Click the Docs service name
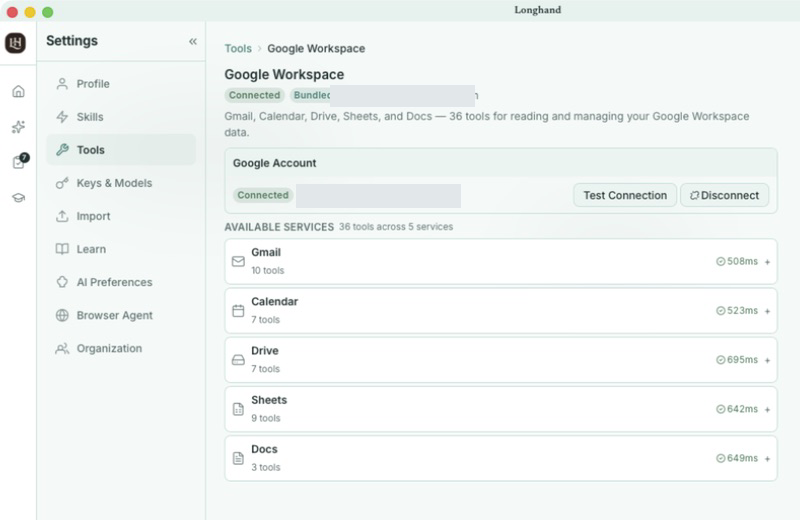This screenshot has height=520, width=800. [264, 449]
